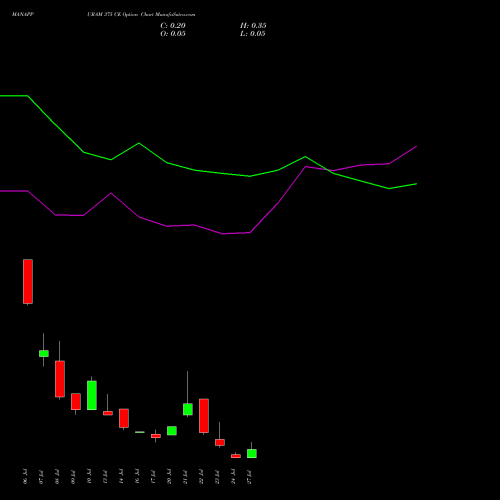This screenshot has height=500, width=500.
Task: Click the green candle with long wick above 21 Jul
Action: pyautogui.click(x=188, y=409)
